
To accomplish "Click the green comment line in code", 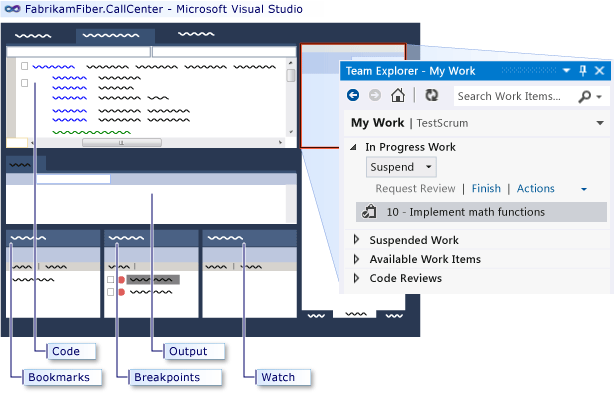I will coord(92,132).
